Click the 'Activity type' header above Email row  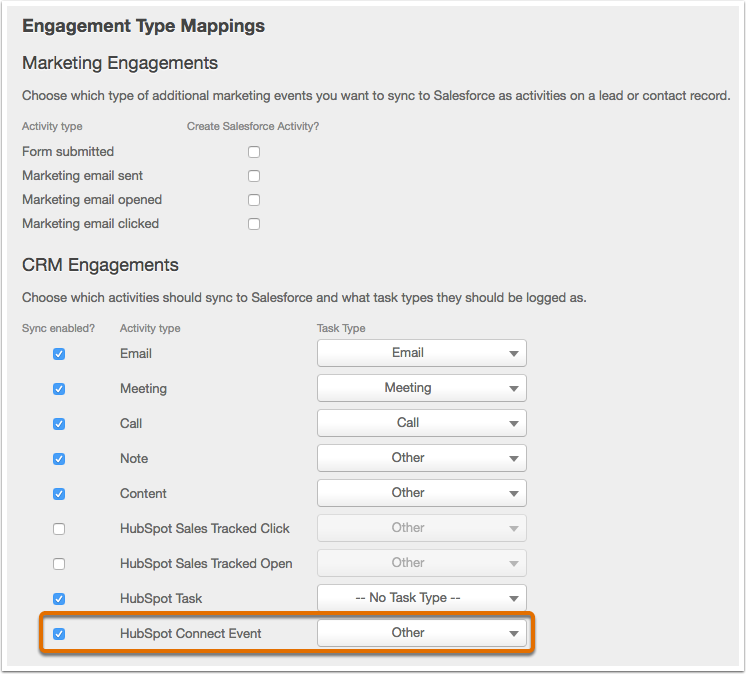(x=150, y=329)
